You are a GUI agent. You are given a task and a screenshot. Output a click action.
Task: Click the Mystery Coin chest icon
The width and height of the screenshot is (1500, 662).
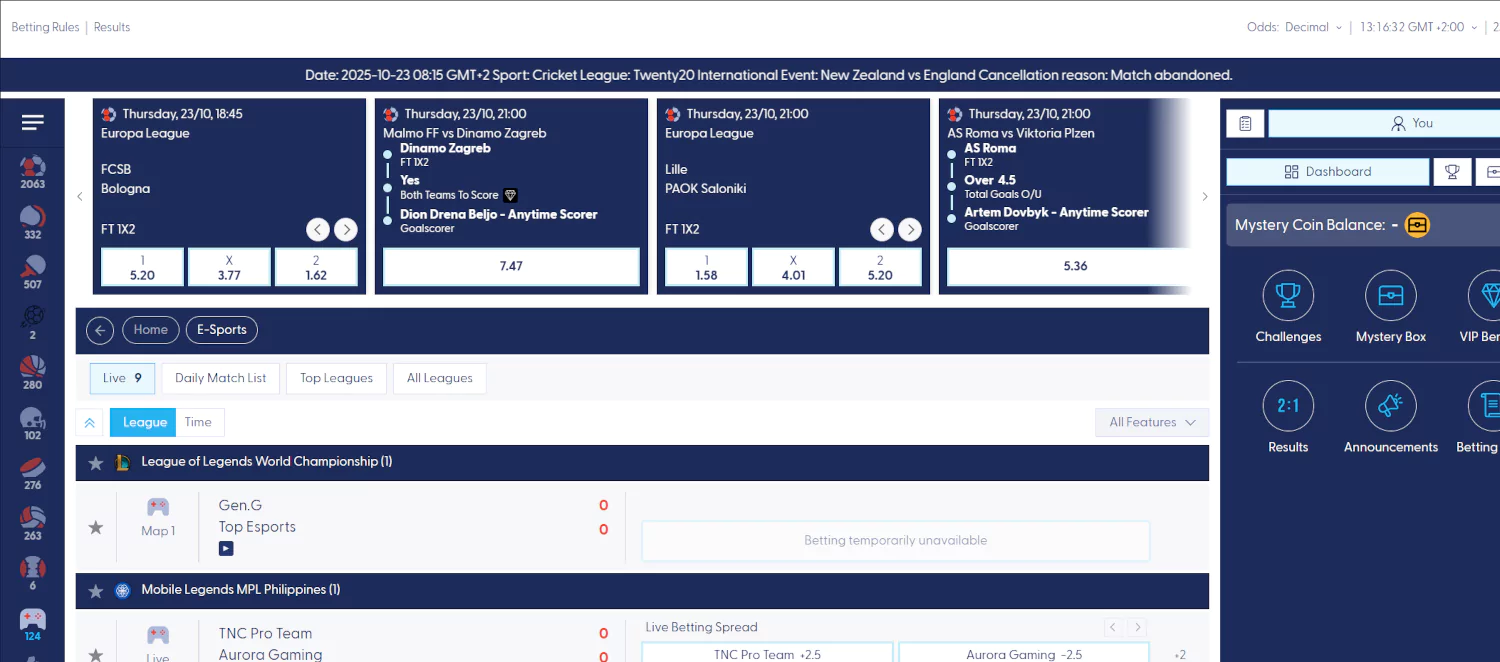tap(1417, 225)
